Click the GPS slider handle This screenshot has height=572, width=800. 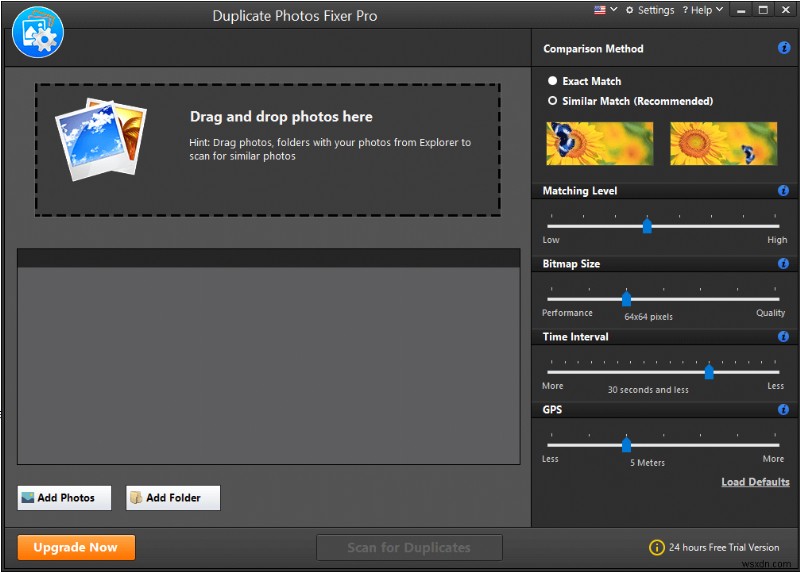coord(627,444)
